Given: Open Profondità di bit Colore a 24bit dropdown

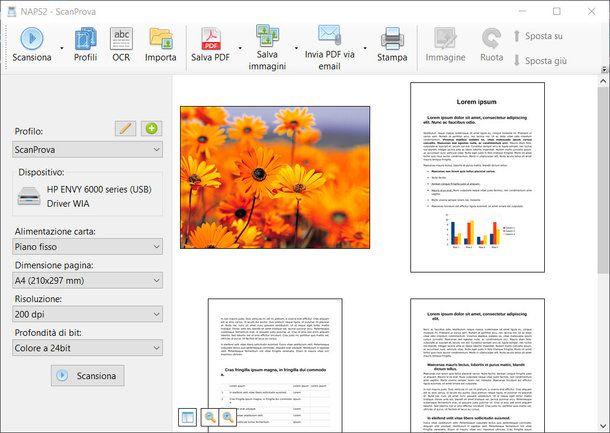Looking at the screenshot, I should coord(88,348).
